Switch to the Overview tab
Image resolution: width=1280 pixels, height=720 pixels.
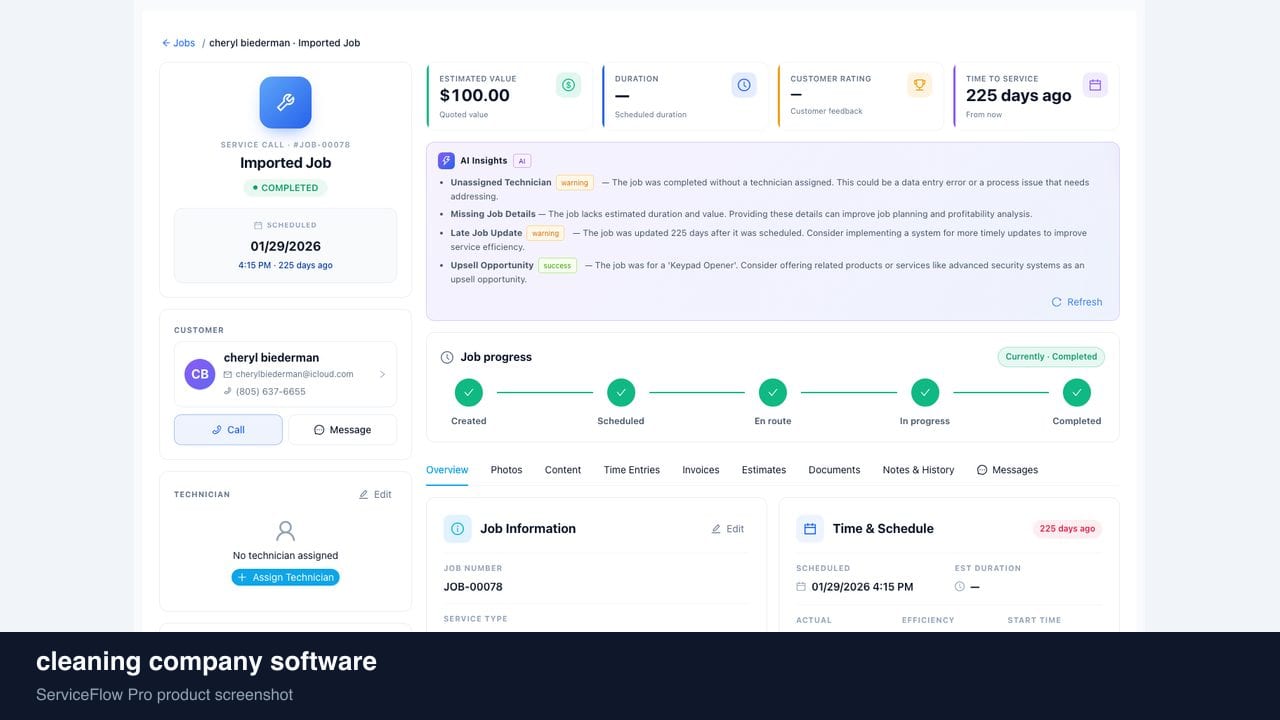point(447,470)
